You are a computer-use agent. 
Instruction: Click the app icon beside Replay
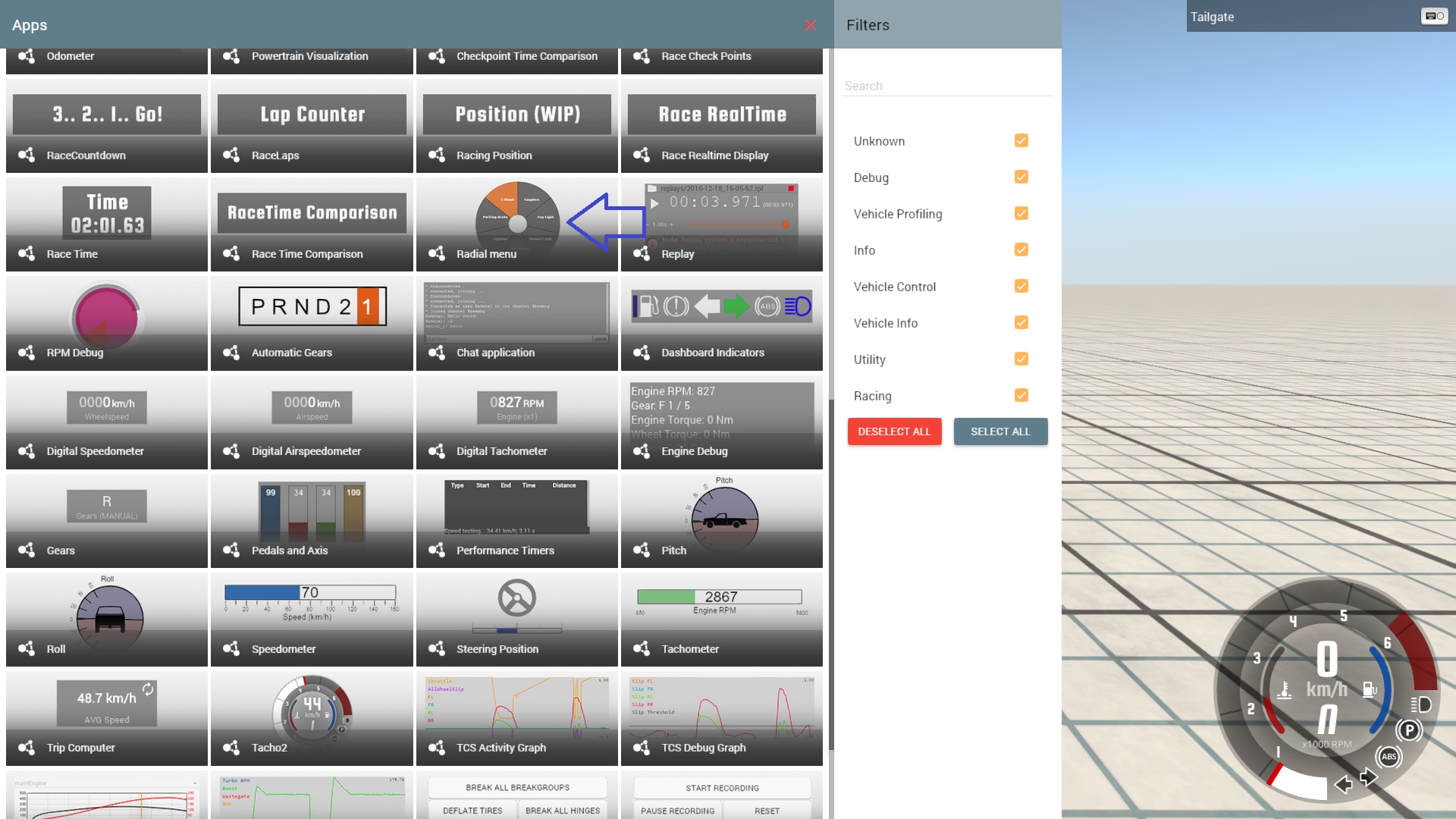[x=641, y=253]
